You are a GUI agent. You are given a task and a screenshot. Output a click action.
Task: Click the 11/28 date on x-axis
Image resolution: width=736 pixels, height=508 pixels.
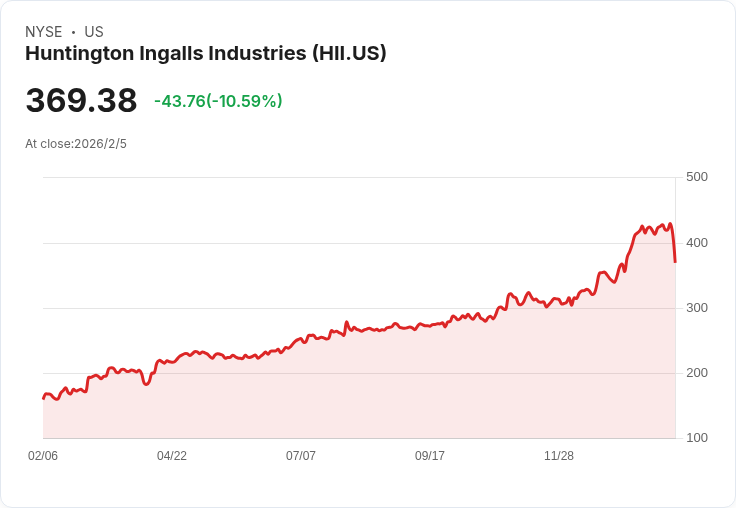pyautogui.click(x=559, y=456)
